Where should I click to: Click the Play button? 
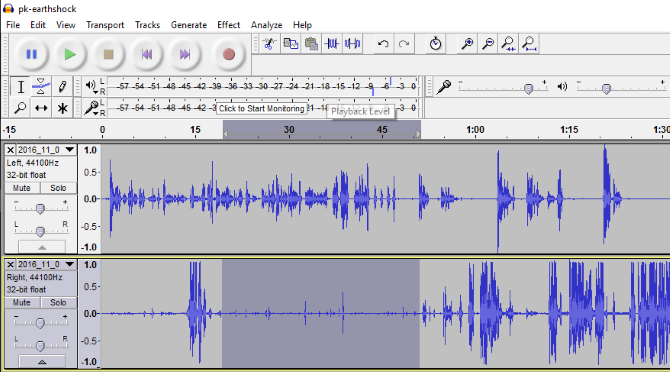(x=70, y=54)
